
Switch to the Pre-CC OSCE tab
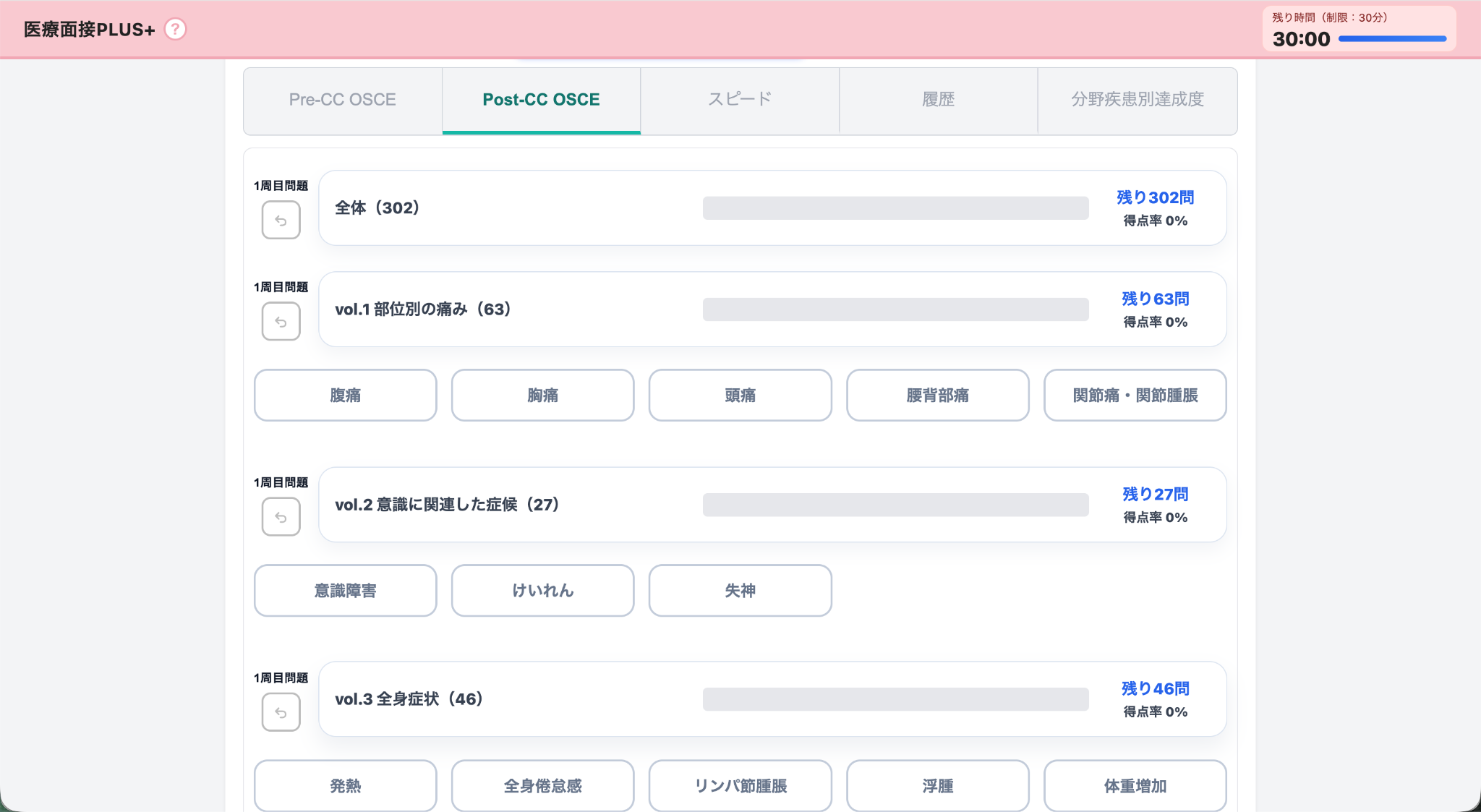[x=343, y=100]
